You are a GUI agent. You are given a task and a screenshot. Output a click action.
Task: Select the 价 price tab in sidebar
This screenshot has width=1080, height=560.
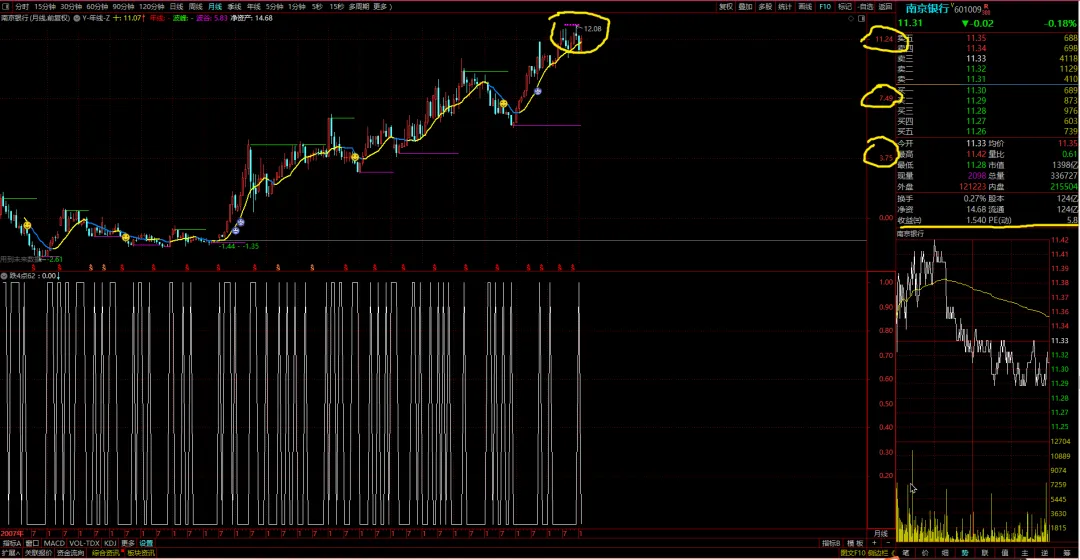point(925,553)
